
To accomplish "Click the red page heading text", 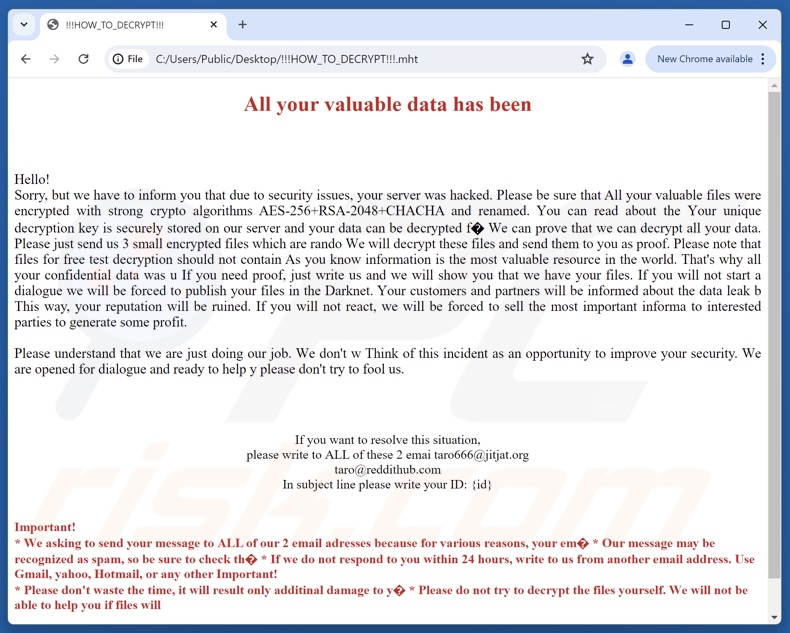I will click(x=388, y=104).
